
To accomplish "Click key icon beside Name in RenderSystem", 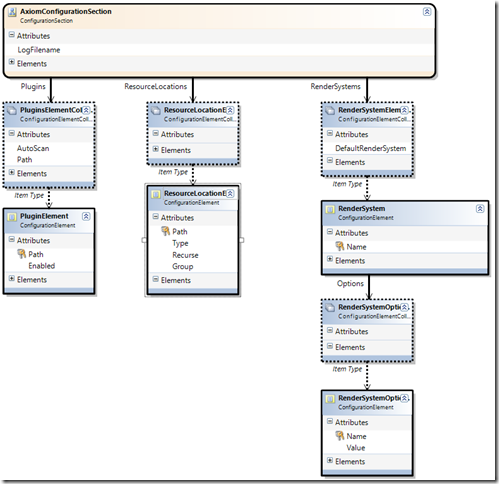I will pyautogui.click(x=340, y=247).
